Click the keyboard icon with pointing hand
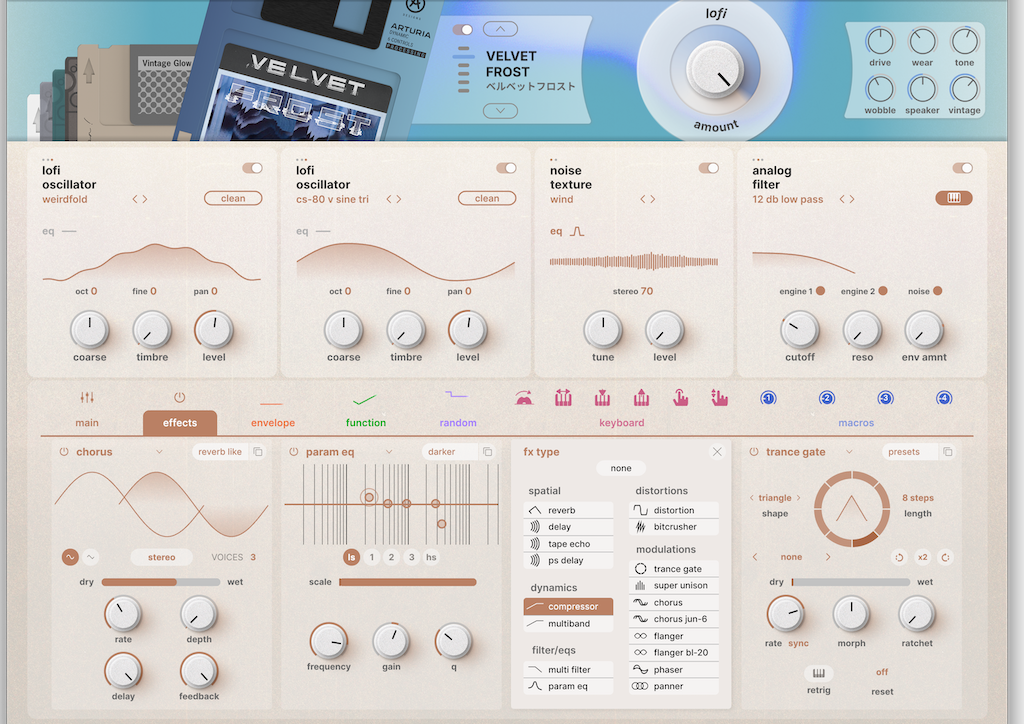This screenshot has height=724, width=1024. [680, 398]
